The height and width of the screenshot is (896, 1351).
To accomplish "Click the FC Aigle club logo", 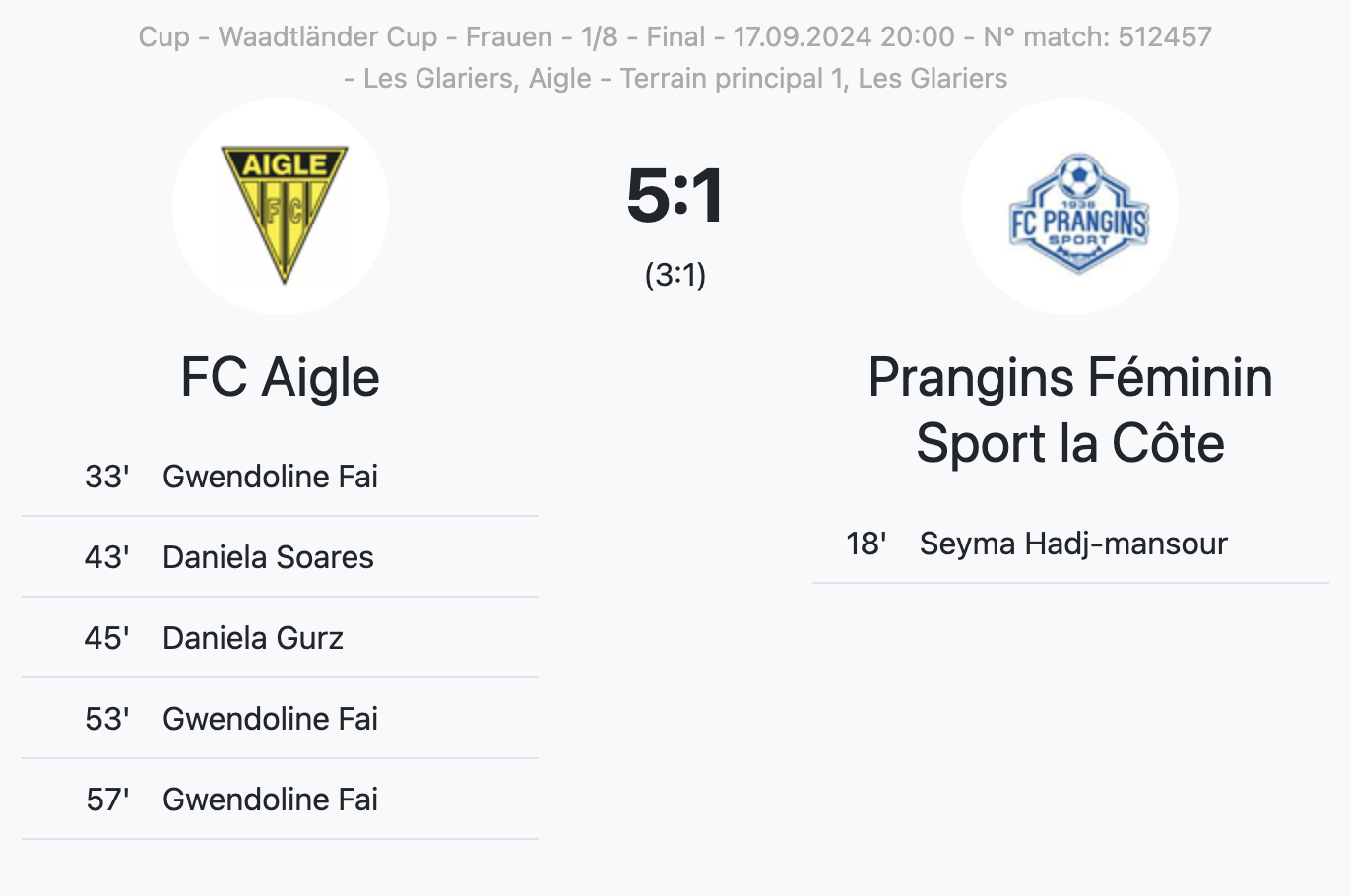I will click(x=281, y=207).
